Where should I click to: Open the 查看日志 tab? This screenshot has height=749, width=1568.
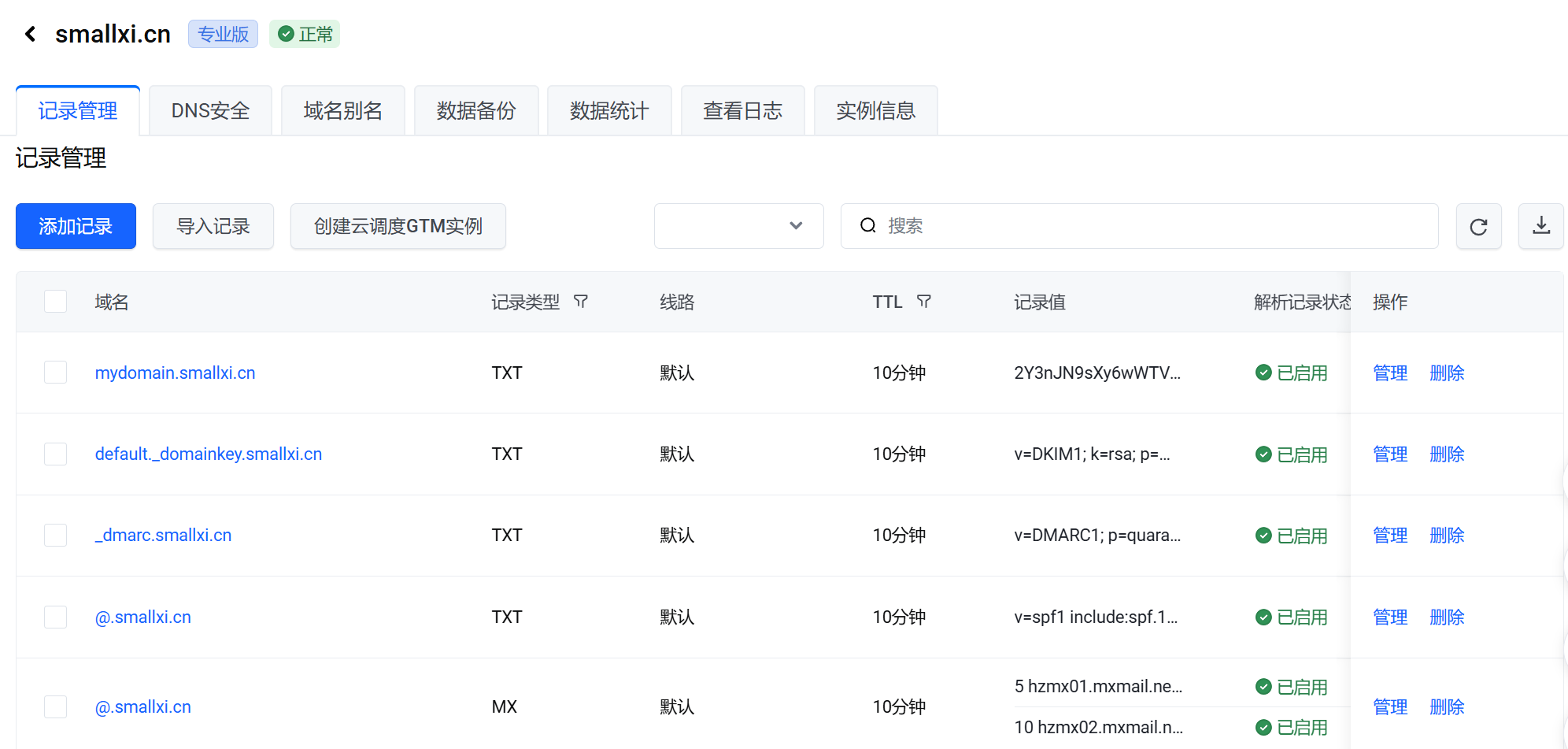[742, 110]
